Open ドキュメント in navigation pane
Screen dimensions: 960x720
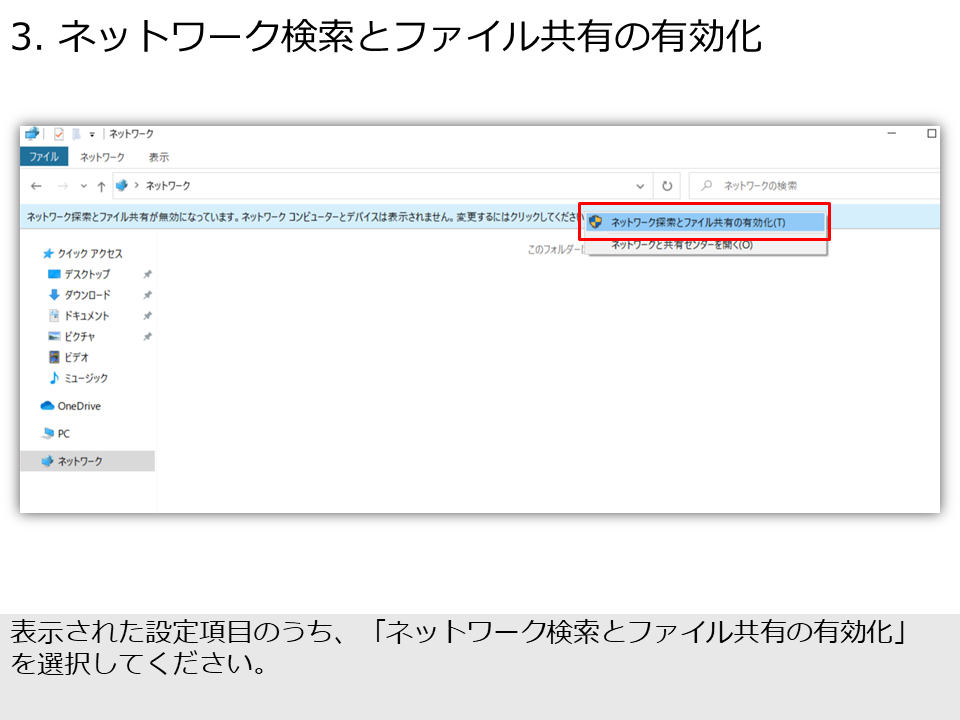tap(86, 316)
